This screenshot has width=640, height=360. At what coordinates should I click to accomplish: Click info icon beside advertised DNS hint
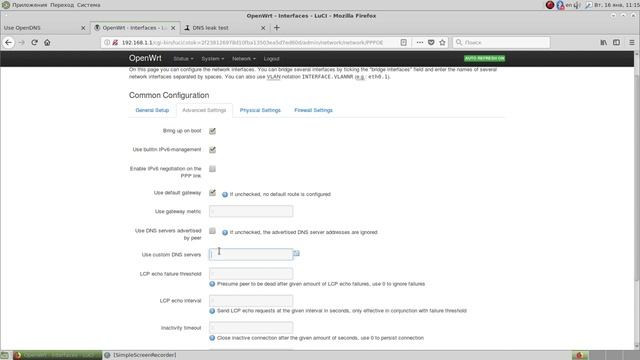(x=225, y=232)
